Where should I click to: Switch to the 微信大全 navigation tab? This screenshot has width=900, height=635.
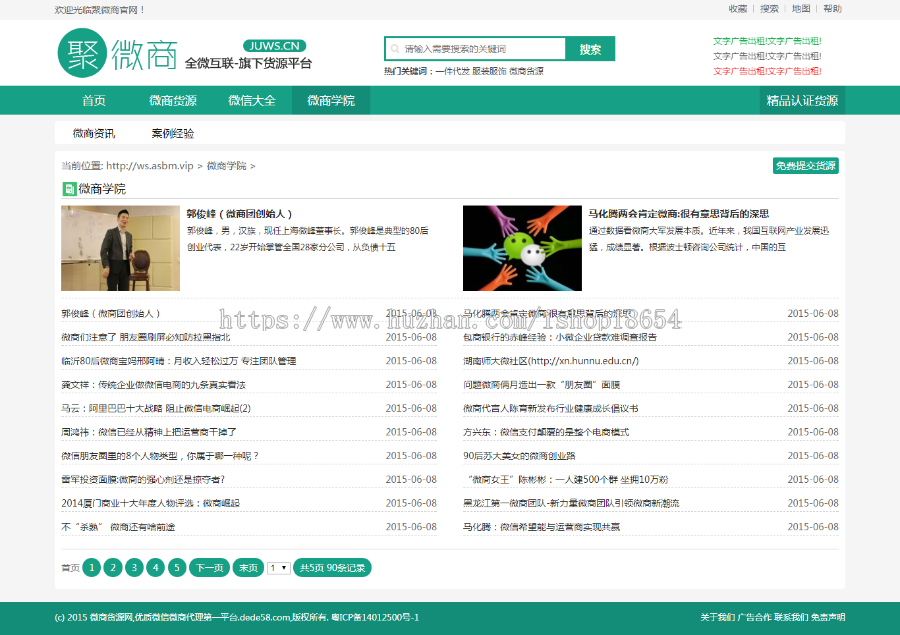[x=251, y=101]
